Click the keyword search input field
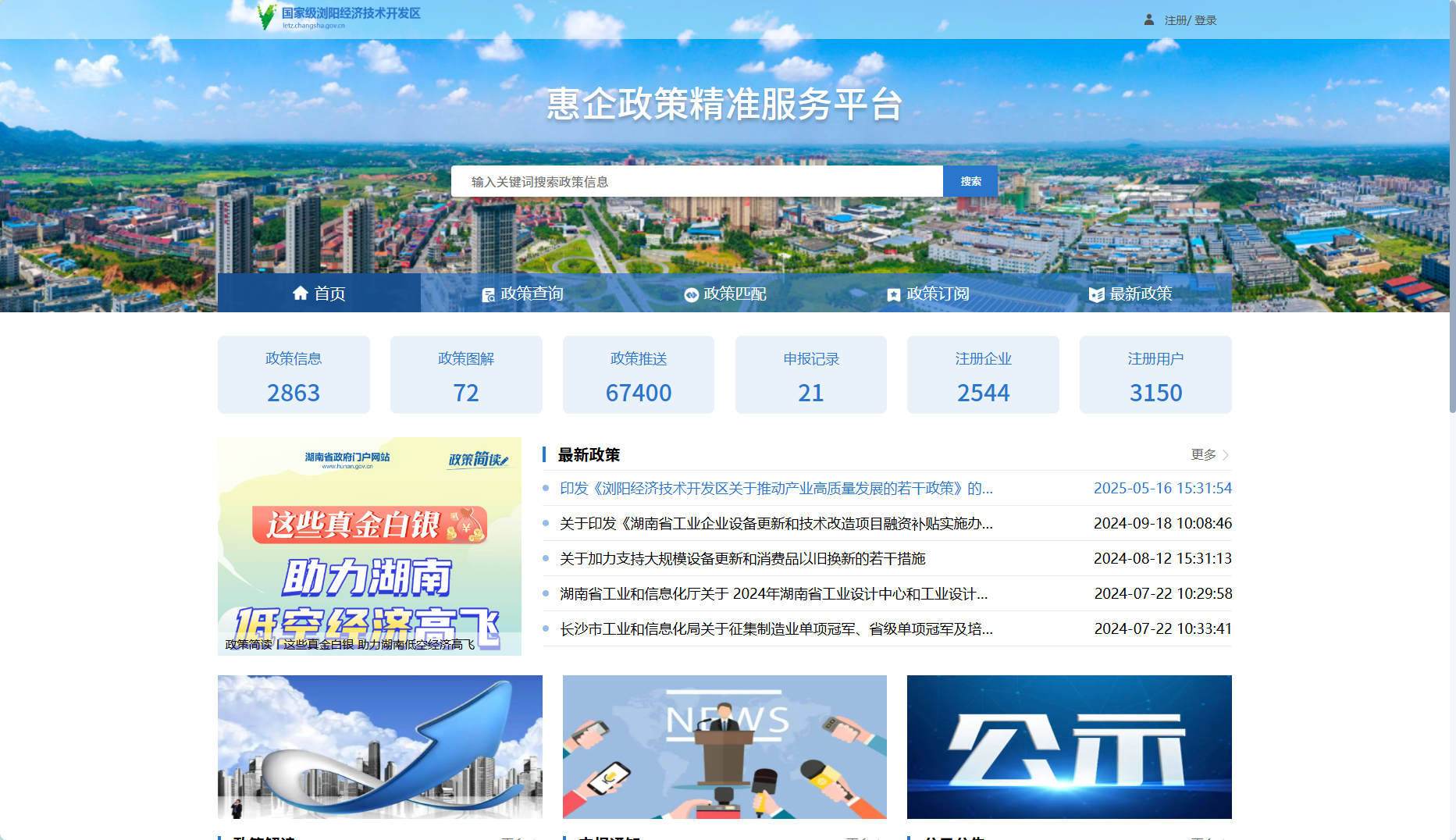Image resolution: width=1456 pixels, height=840 pixels. click(697, 180)
